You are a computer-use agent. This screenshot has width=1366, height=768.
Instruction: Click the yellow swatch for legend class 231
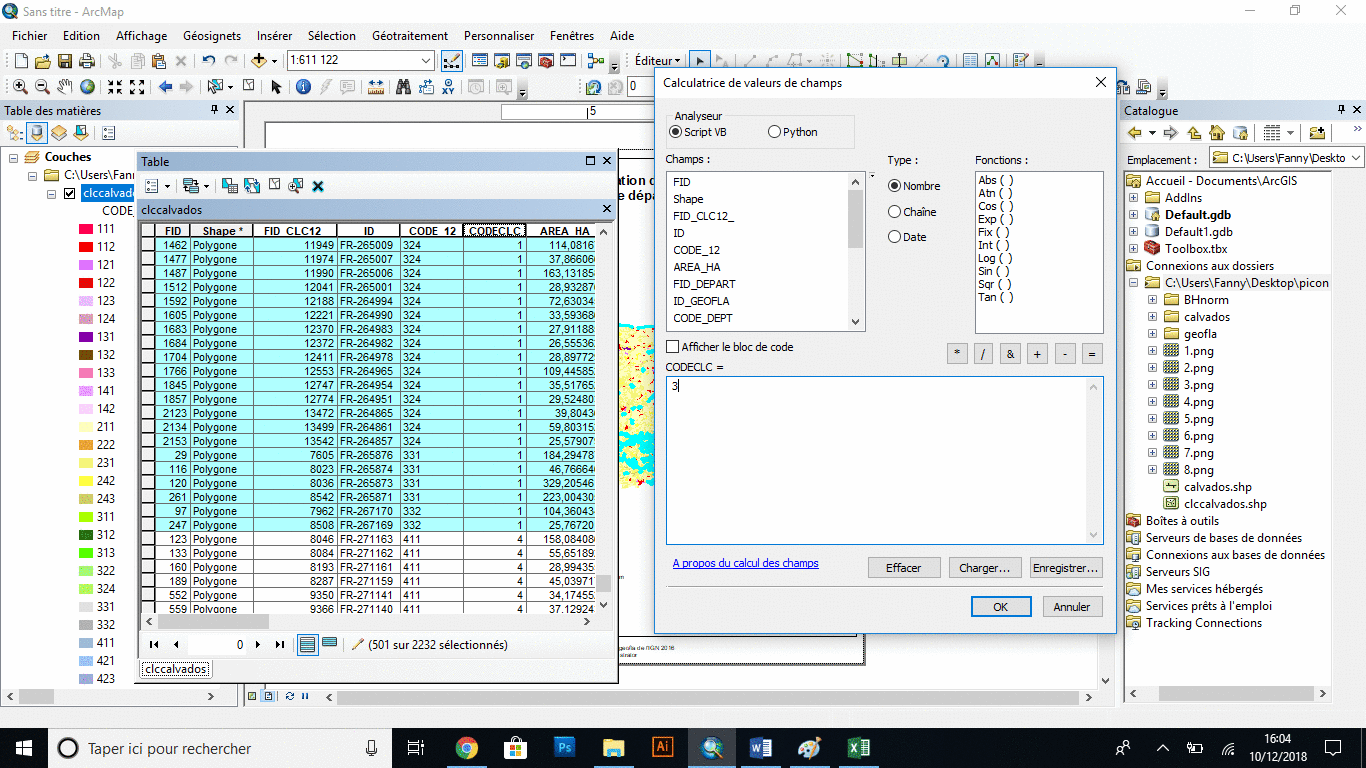tap(88, 463)
